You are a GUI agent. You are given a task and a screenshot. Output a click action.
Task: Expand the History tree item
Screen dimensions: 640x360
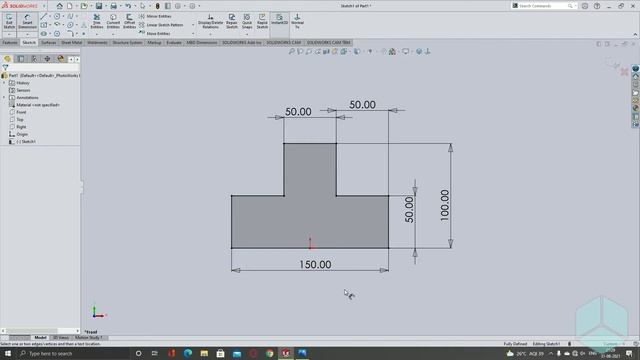4,83
